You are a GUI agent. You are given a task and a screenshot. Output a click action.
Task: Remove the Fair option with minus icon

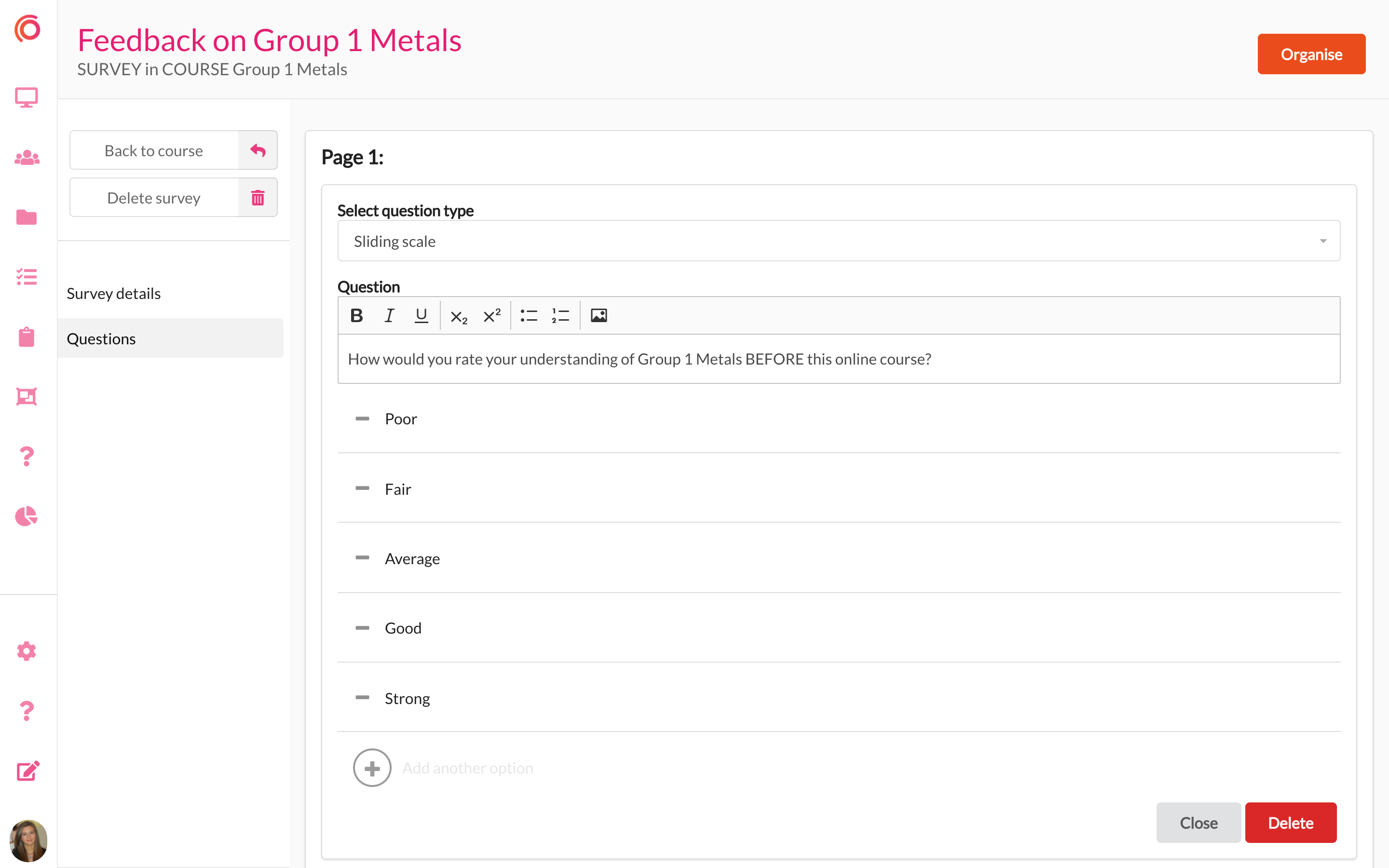click(362, 488)
